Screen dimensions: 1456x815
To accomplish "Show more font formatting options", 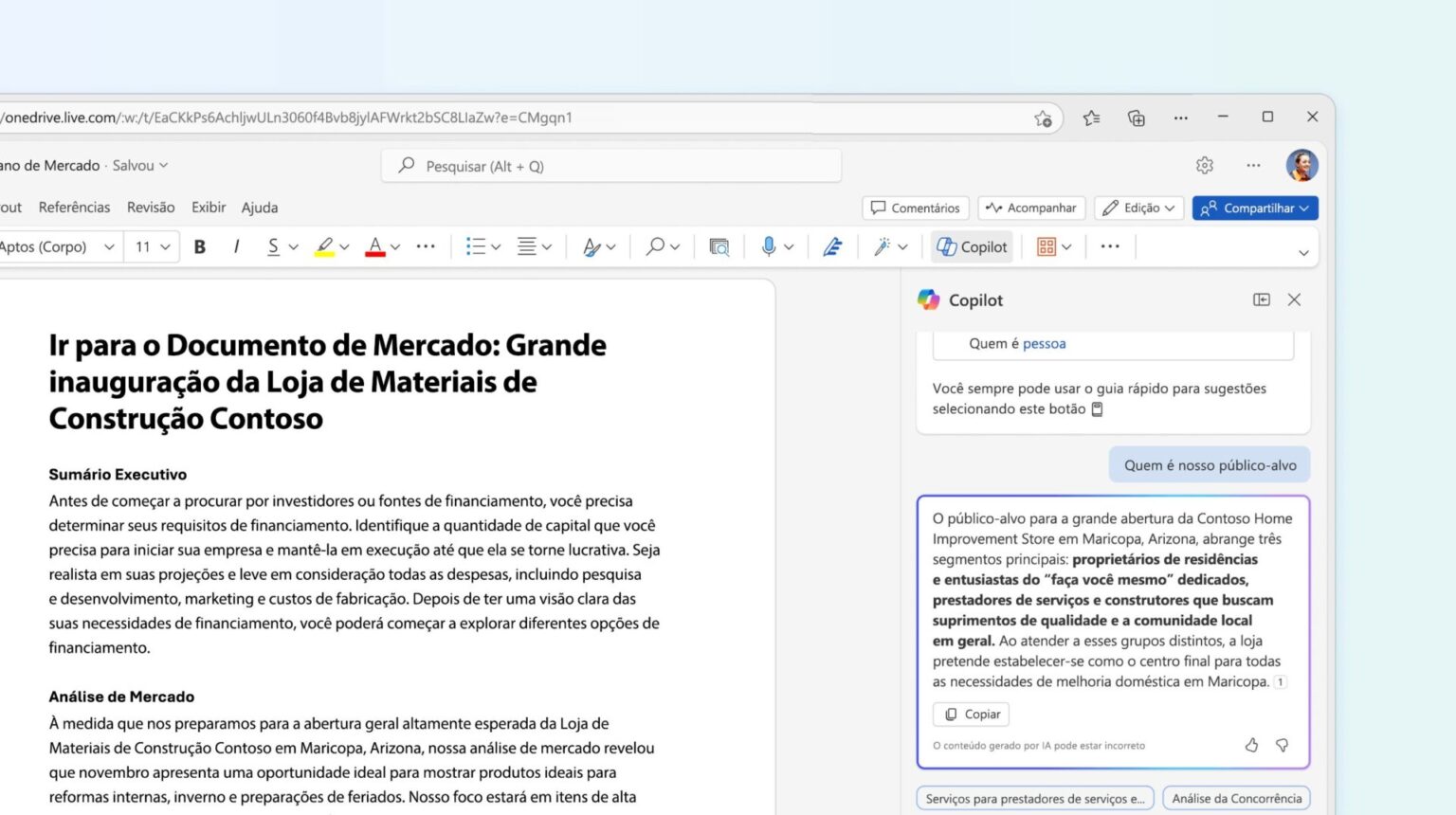I will point(426,246).
